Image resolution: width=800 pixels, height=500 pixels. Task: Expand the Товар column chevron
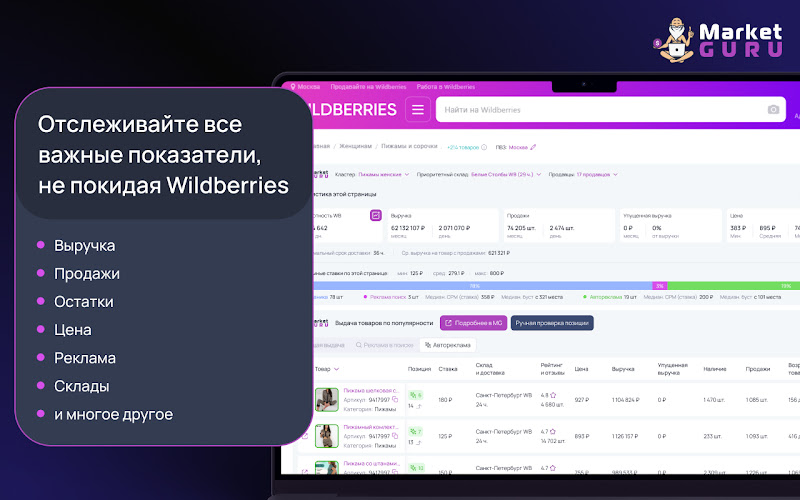(337, 369)
